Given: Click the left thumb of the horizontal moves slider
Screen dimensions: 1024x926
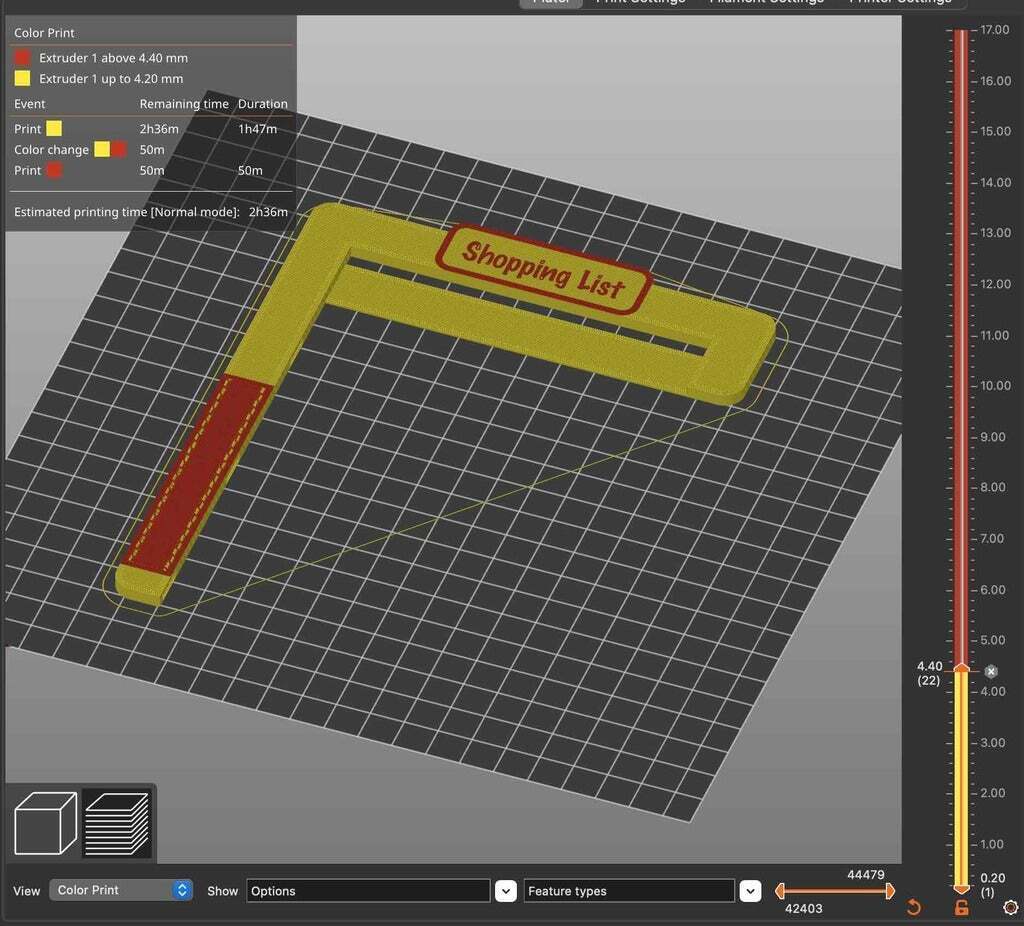Looking at the screenshot, I should tap(781, 891).
